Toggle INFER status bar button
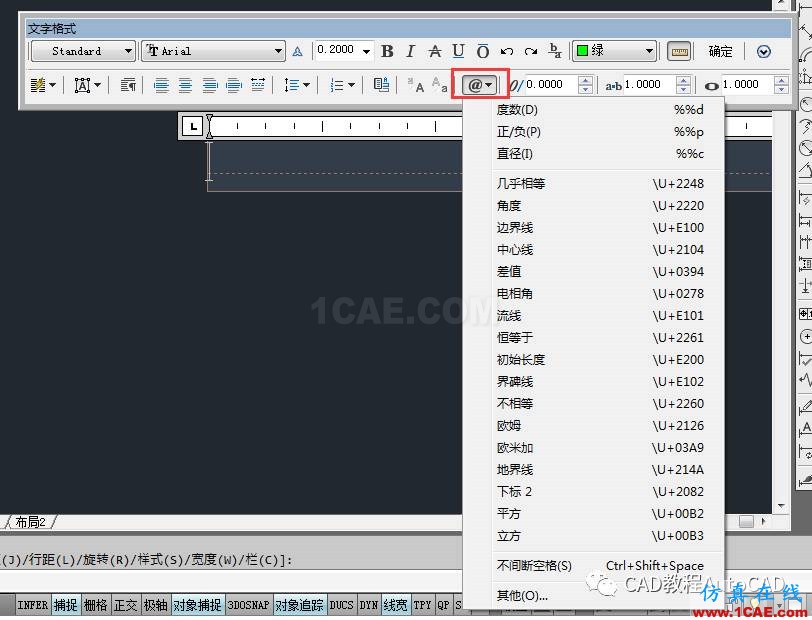The width and height of the screenshot is (812, 620). point(33,604)
